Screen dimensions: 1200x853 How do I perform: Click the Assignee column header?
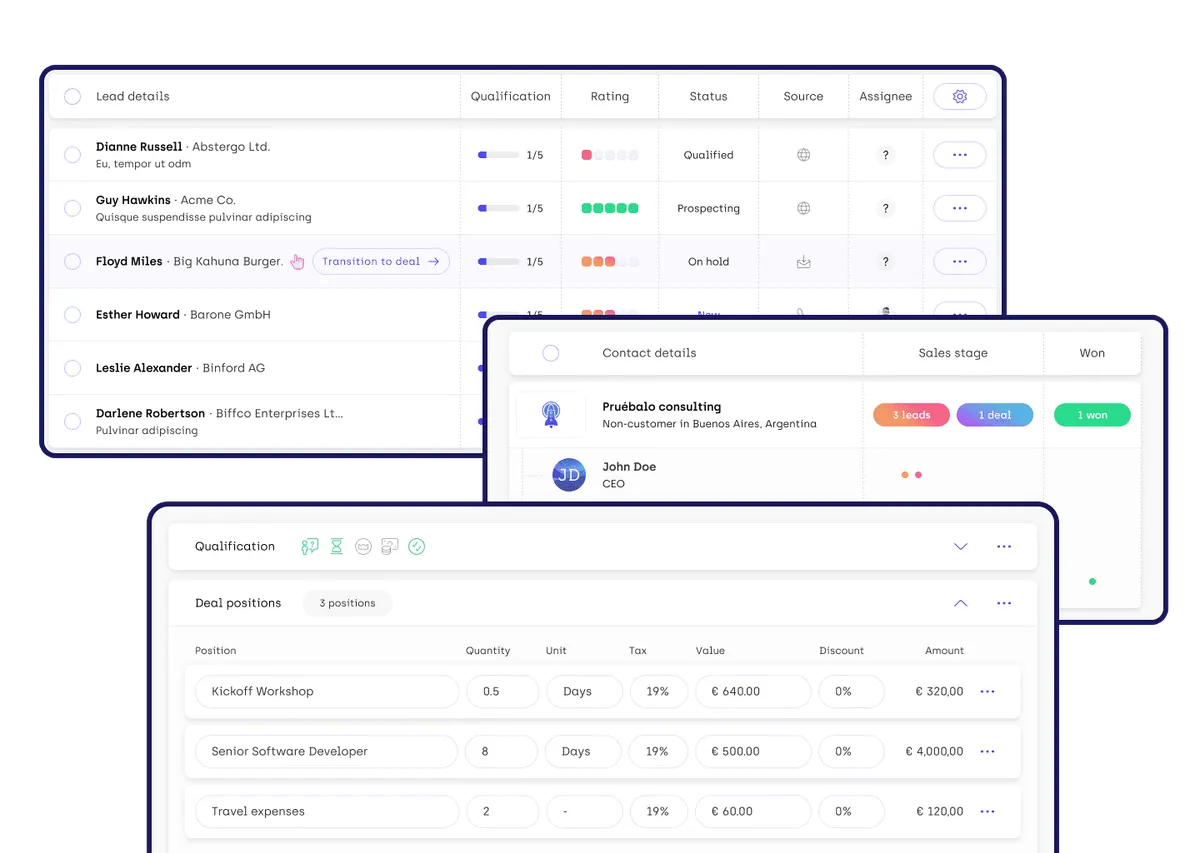tap(885, 97)
